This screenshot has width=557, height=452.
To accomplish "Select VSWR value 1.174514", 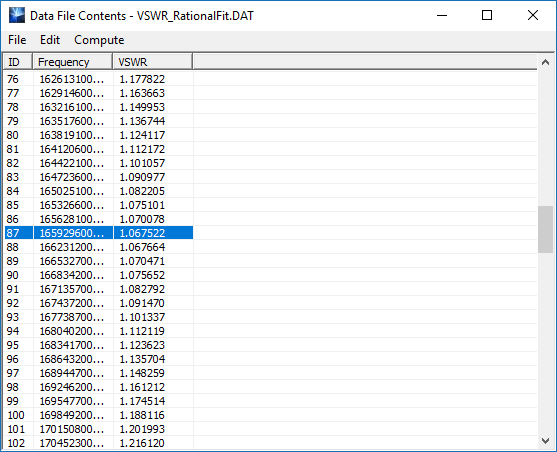I will [x=142, y=401].
